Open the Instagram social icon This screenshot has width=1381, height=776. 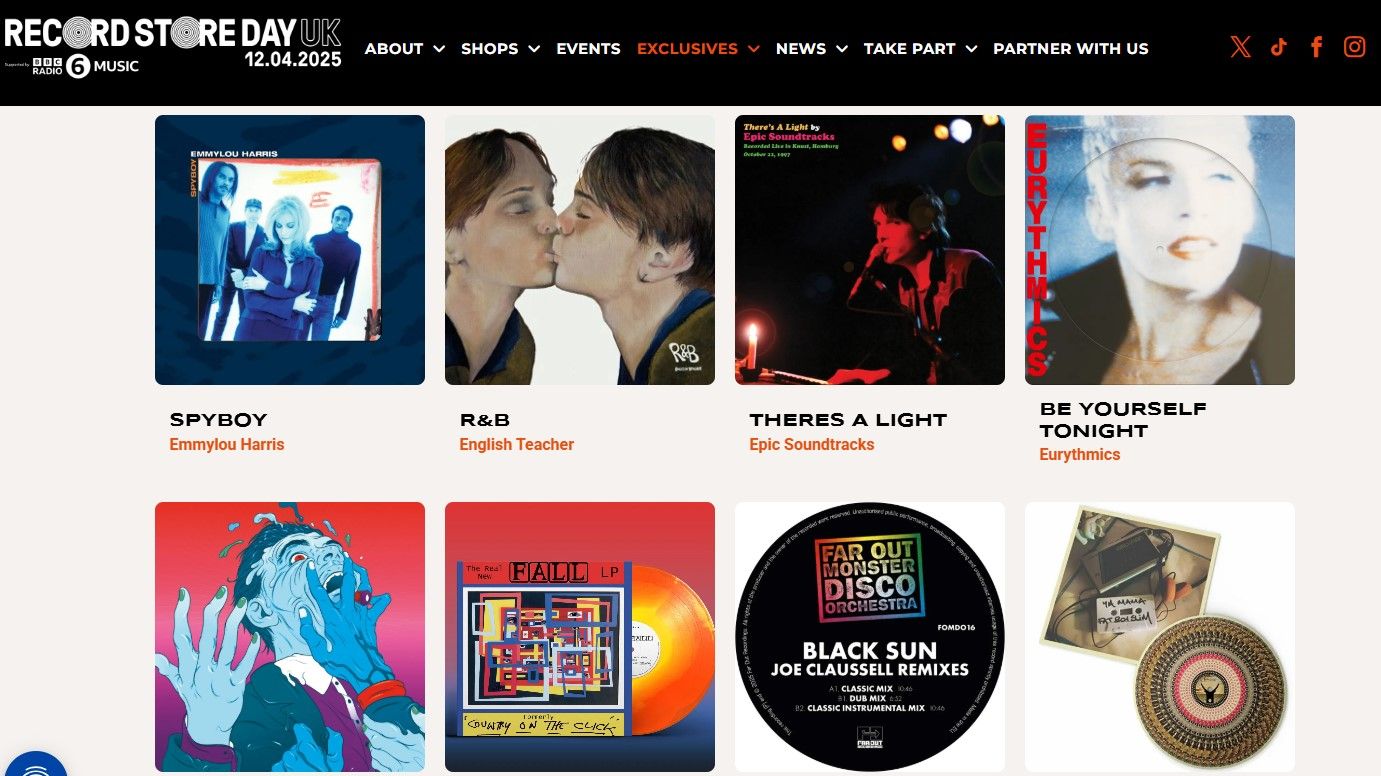click(1355, 47)
